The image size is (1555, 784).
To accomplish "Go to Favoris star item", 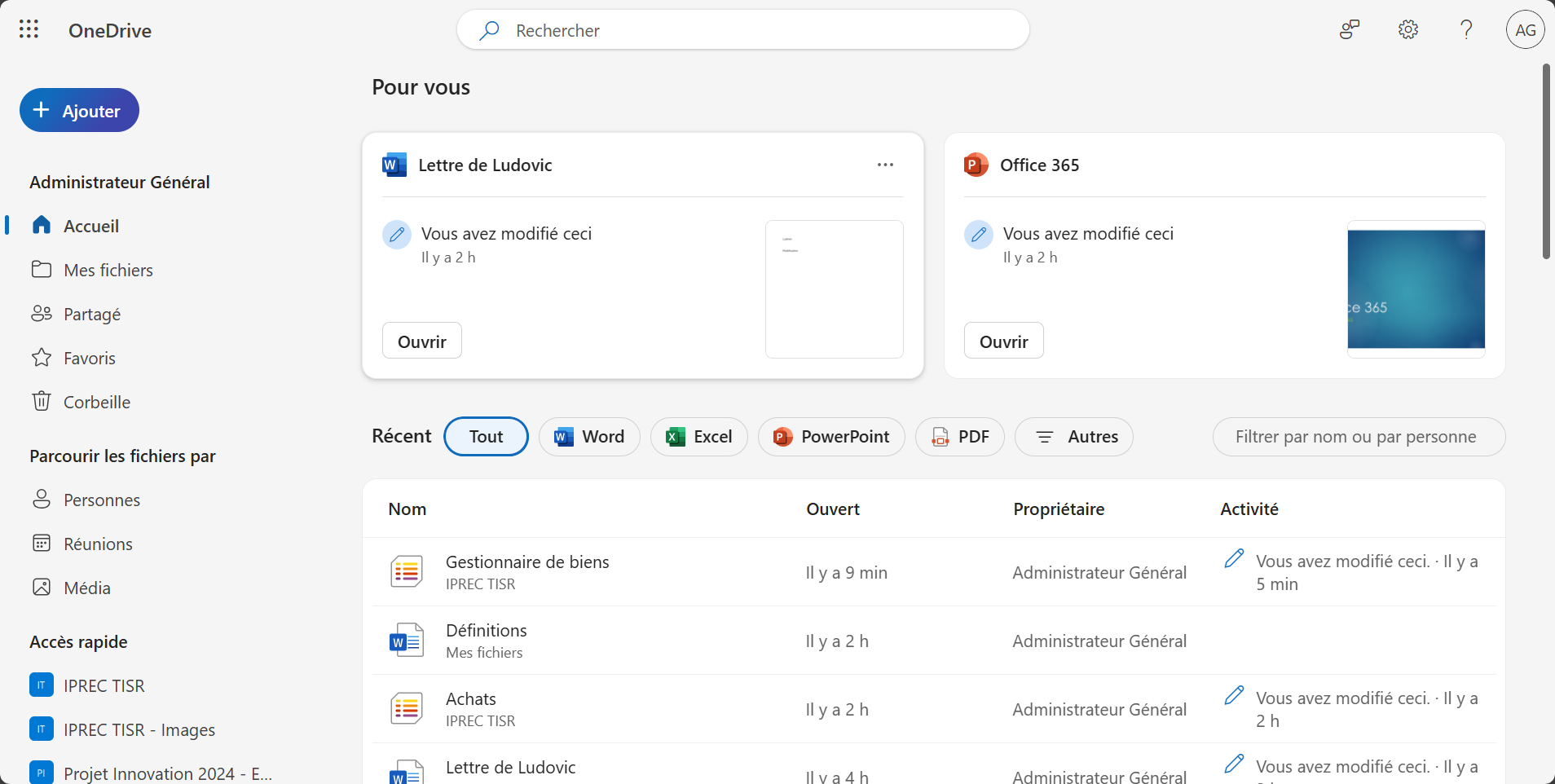I will click(89, 358).
